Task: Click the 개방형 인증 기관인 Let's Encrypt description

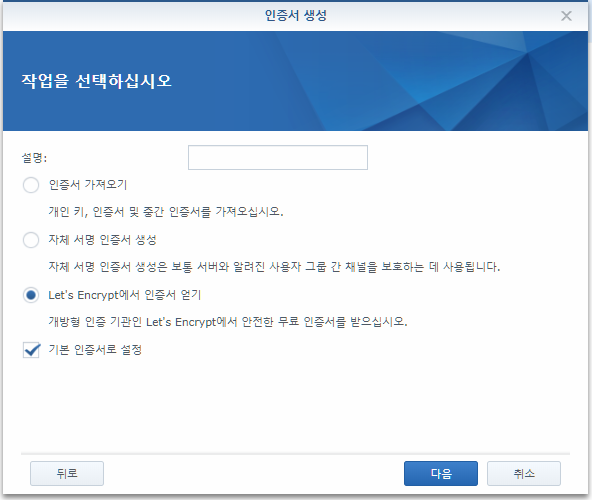Action: pyautogui.click(x=228, y=322)
